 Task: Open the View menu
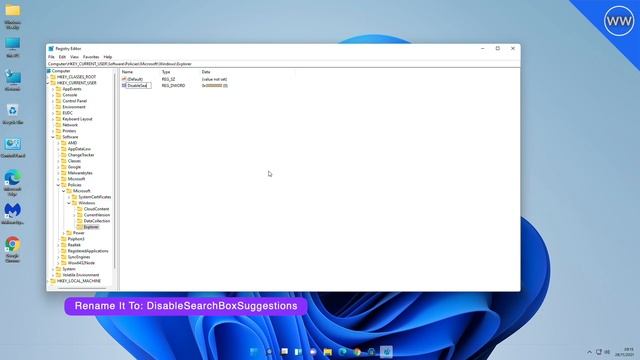point(74,57)
